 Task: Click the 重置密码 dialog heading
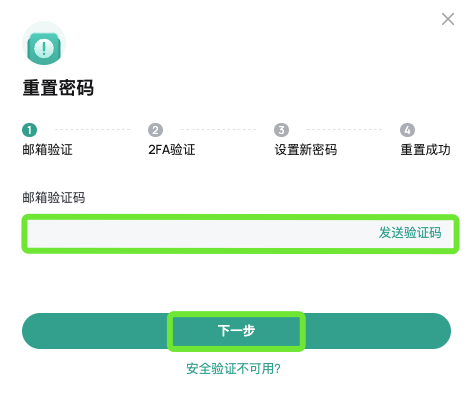[58, 88]
